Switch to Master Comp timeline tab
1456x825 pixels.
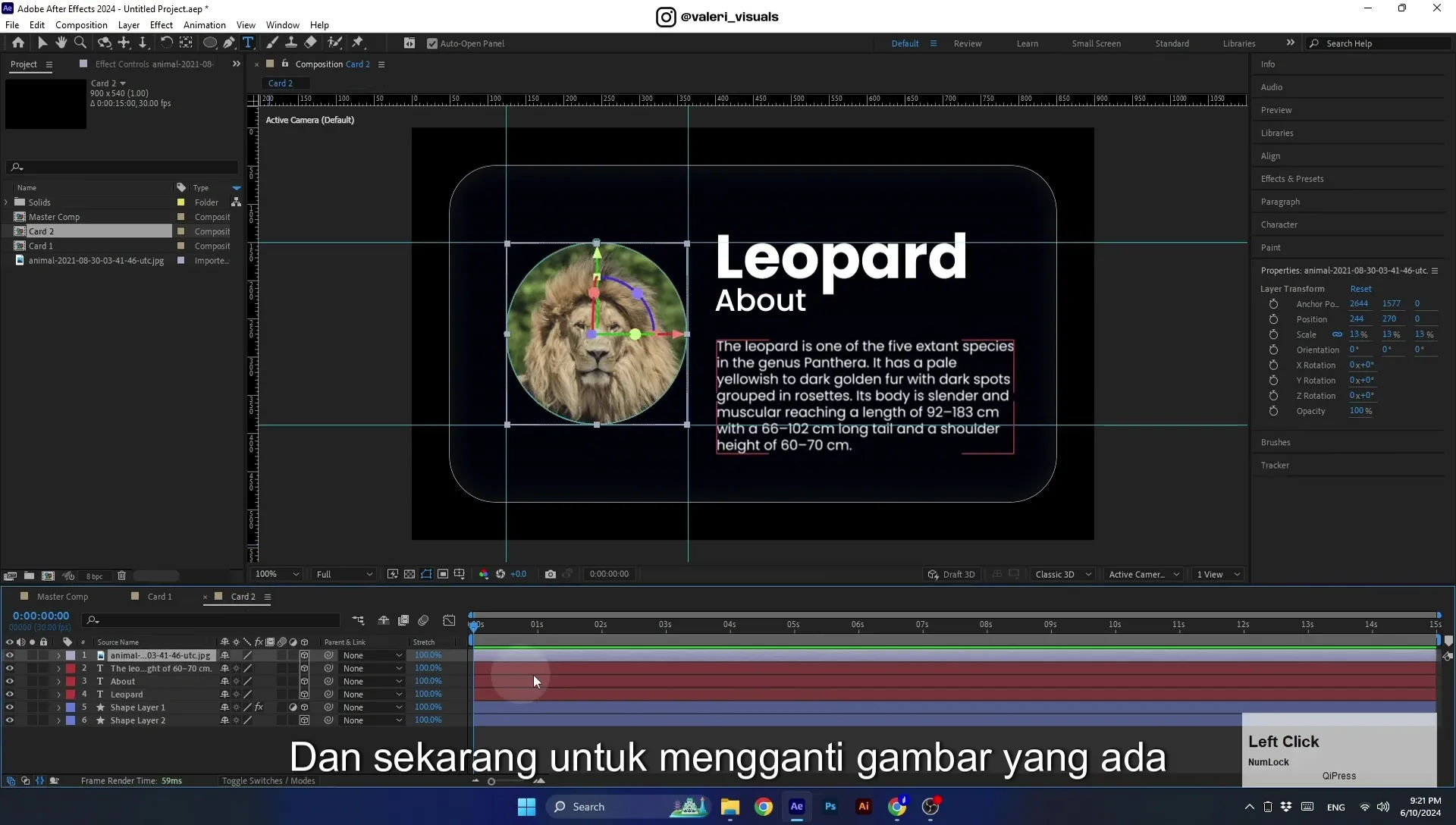[x=62, y=597]
